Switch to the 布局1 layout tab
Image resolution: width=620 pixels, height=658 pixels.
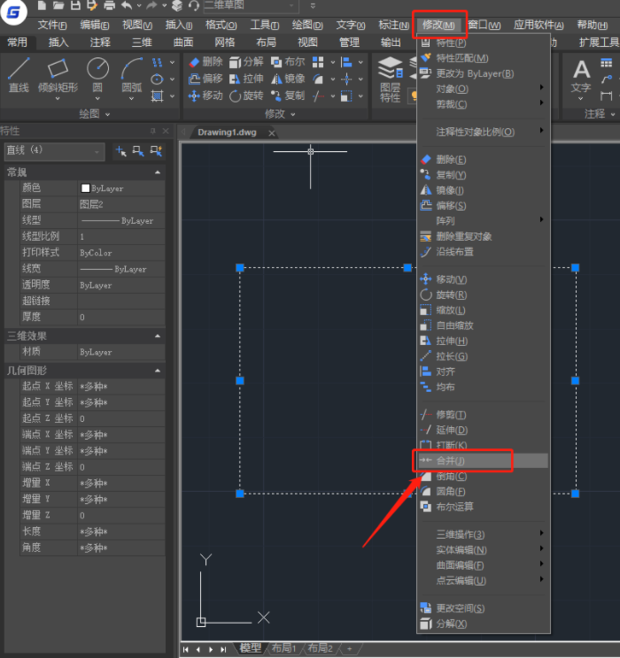coord(284,648)
